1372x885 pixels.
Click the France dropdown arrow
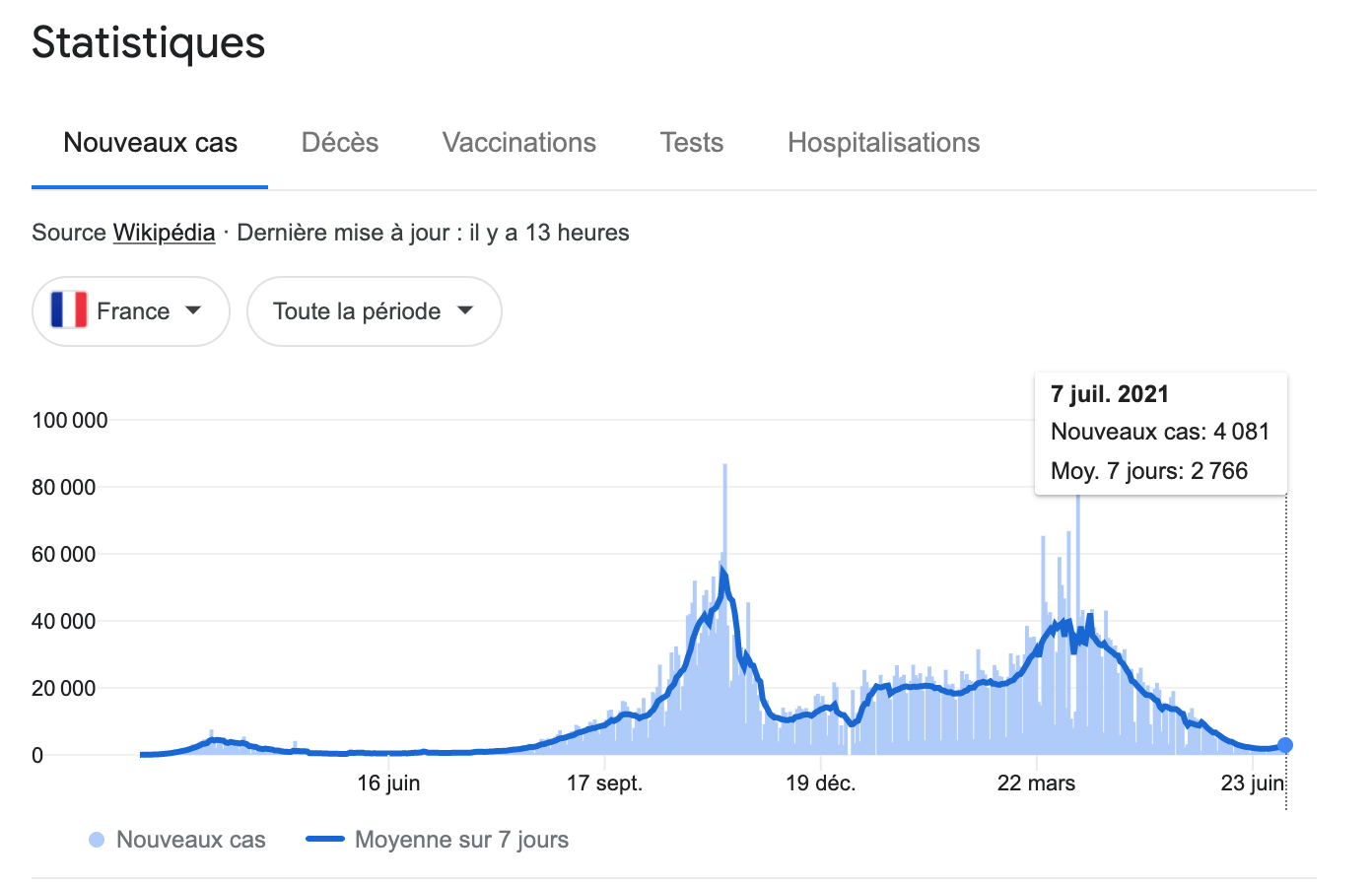pyautogui.click(x=193, y=310)
